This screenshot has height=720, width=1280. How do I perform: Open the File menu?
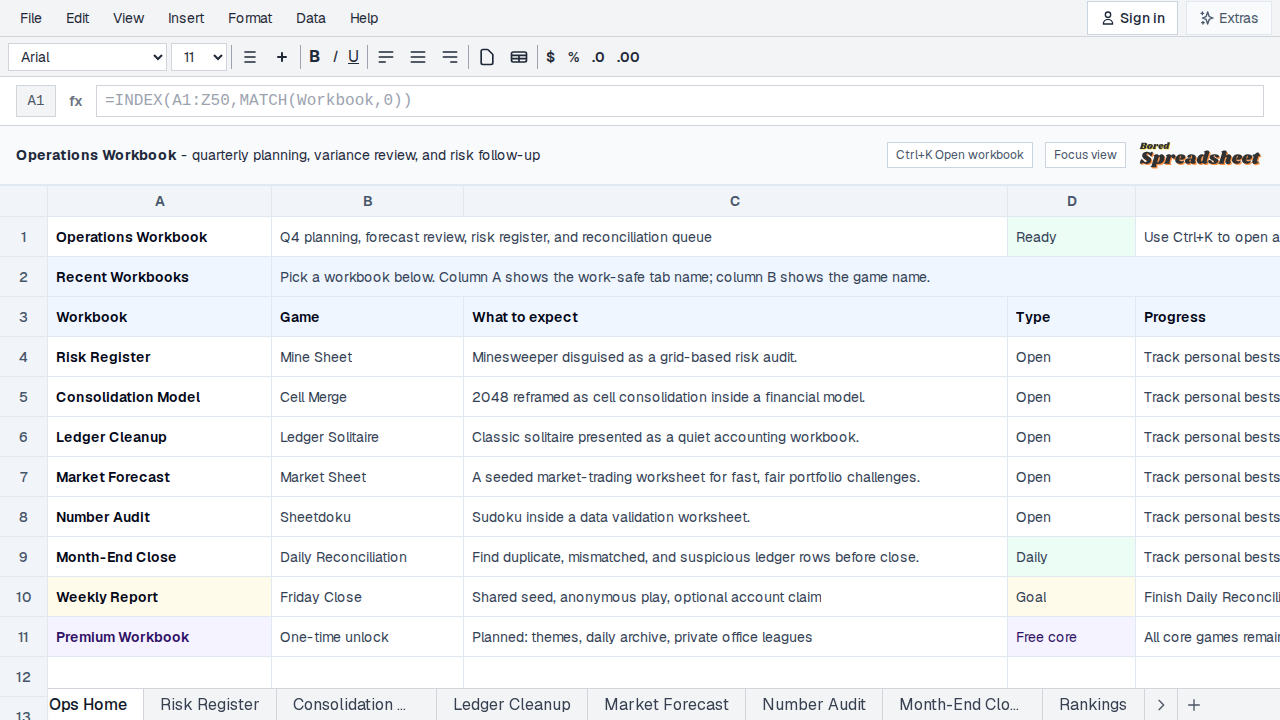pos(31,18)
